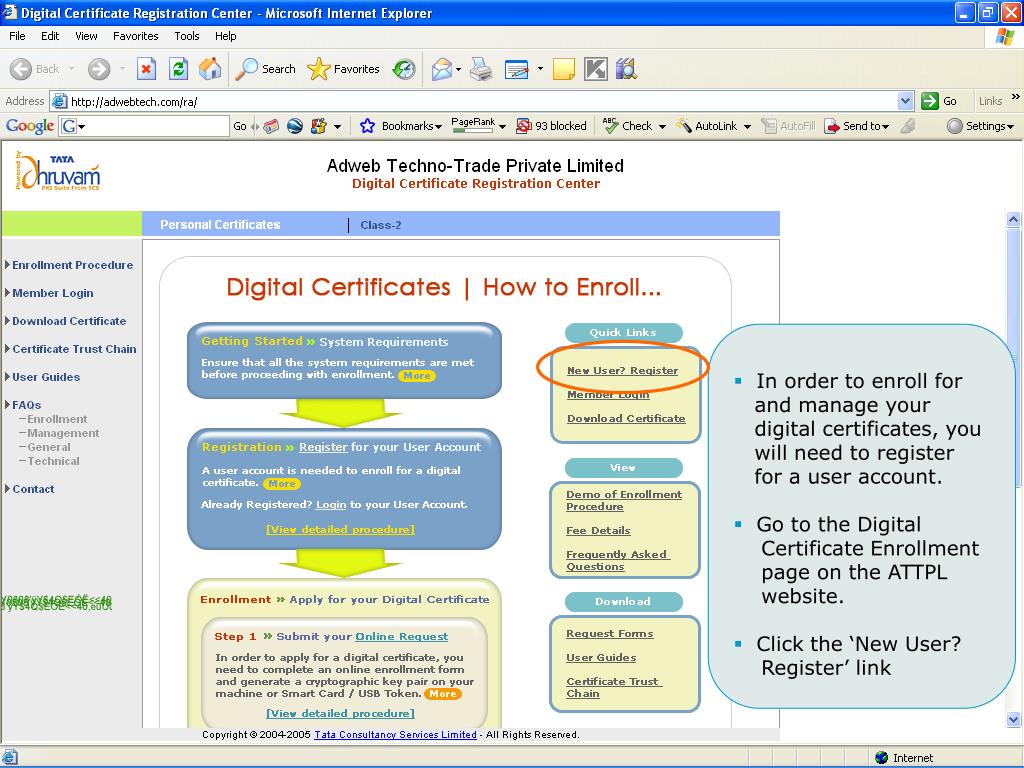Print the page using the printer icon
This screenshot has height=768, width=1024.
point(481,69)
